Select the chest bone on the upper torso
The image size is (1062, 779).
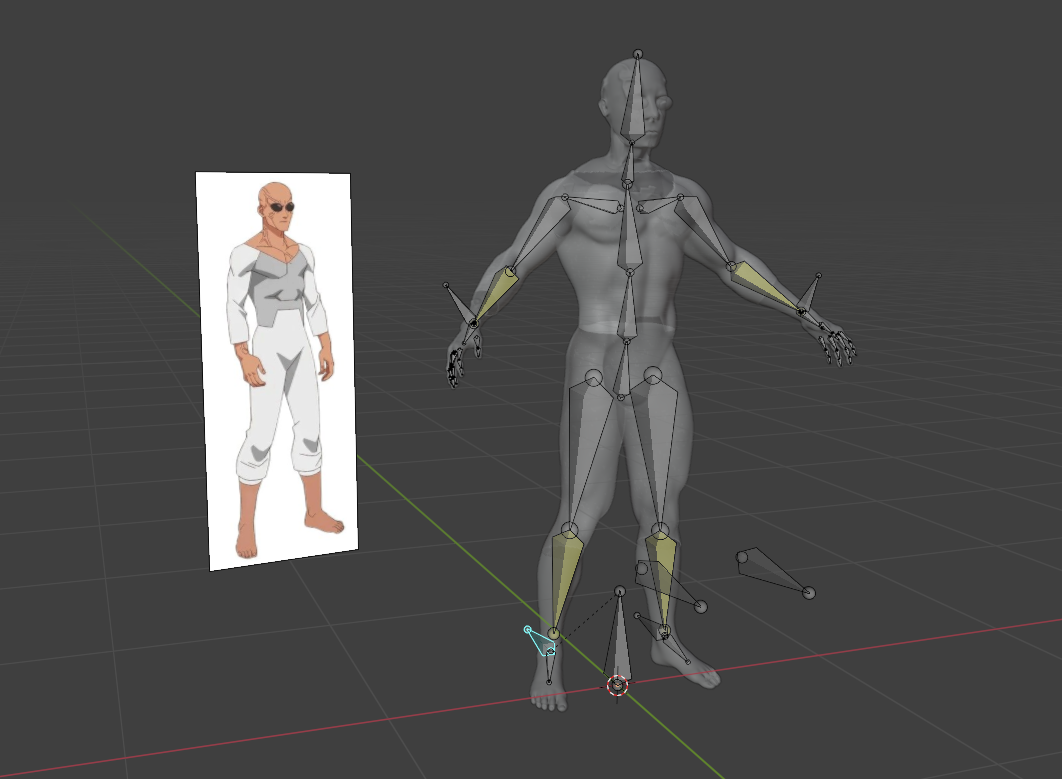click(629, 232)
